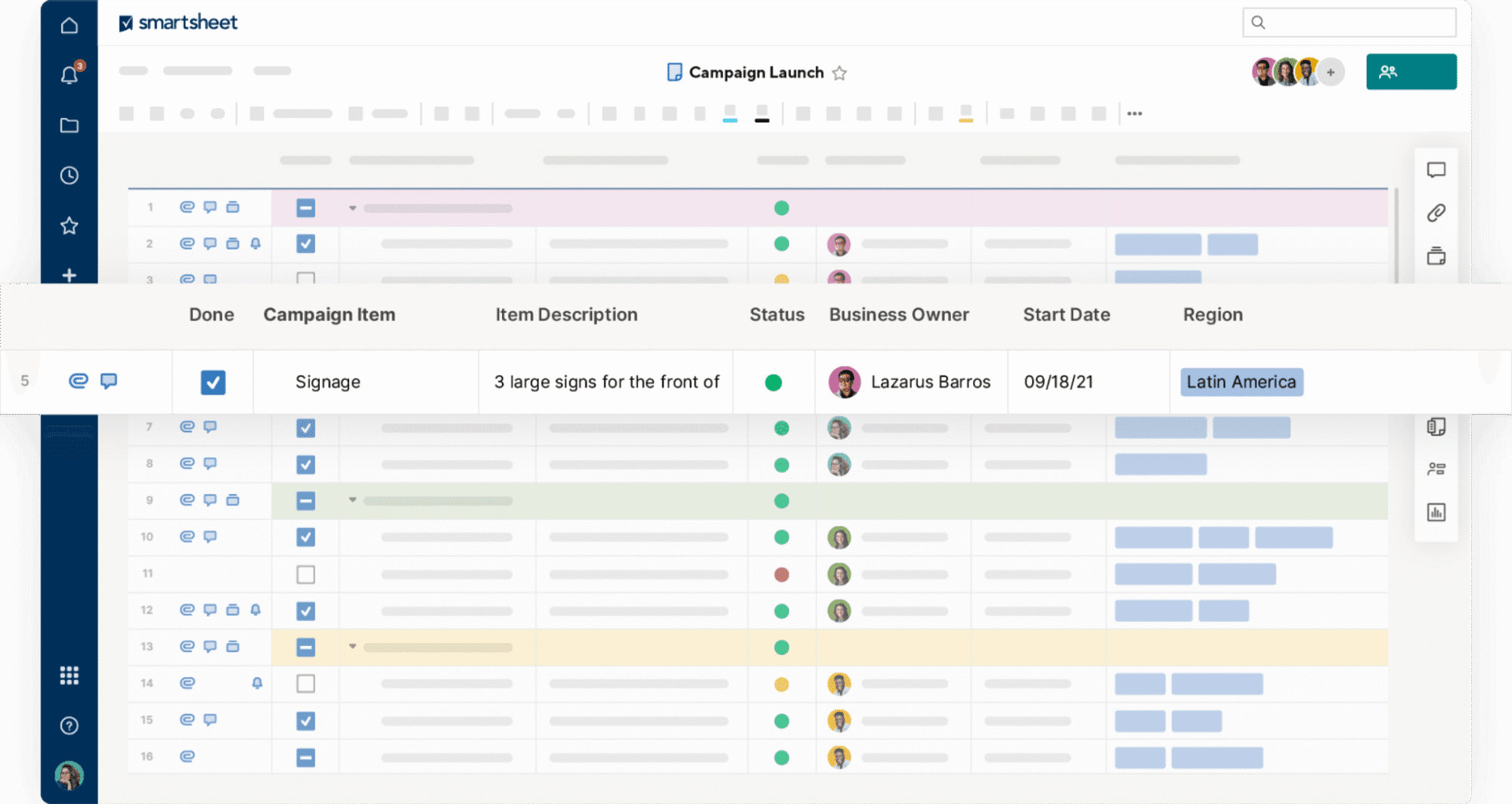Open the Conversations panel icon on right
Screen dimensions: 1512x804
1436,170
